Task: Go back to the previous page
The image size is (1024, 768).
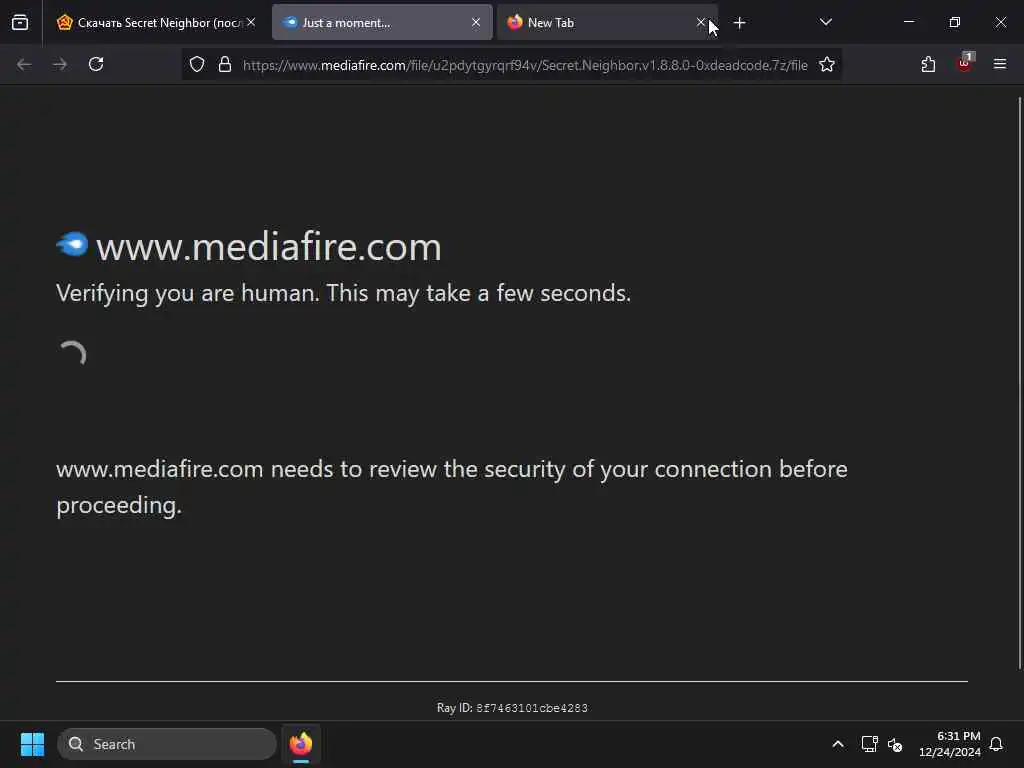Action: (x=24, y=64)
